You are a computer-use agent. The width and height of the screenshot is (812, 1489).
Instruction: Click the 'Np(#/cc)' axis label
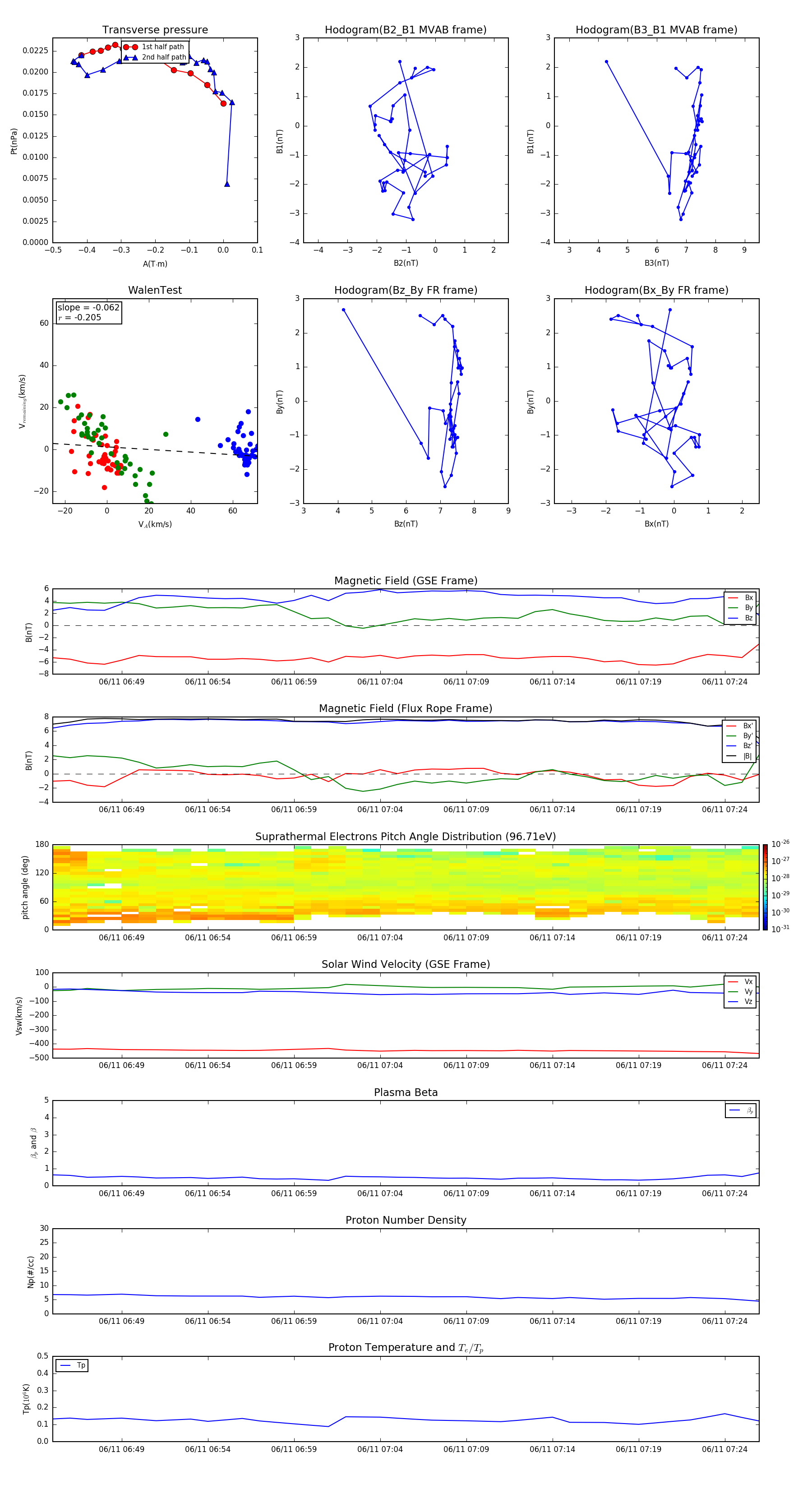31,1272
